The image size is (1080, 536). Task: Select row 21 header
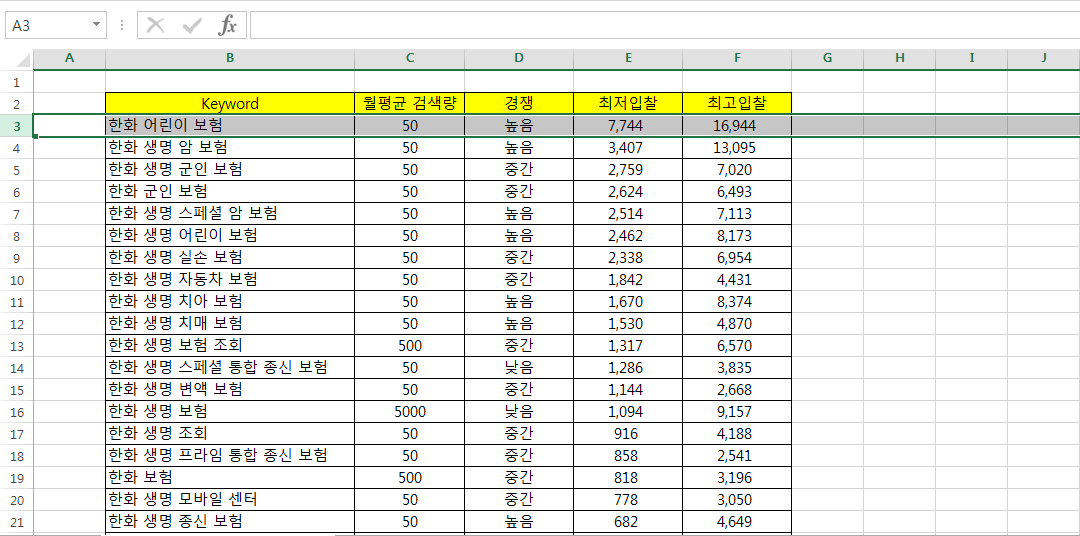coord(17,522)
